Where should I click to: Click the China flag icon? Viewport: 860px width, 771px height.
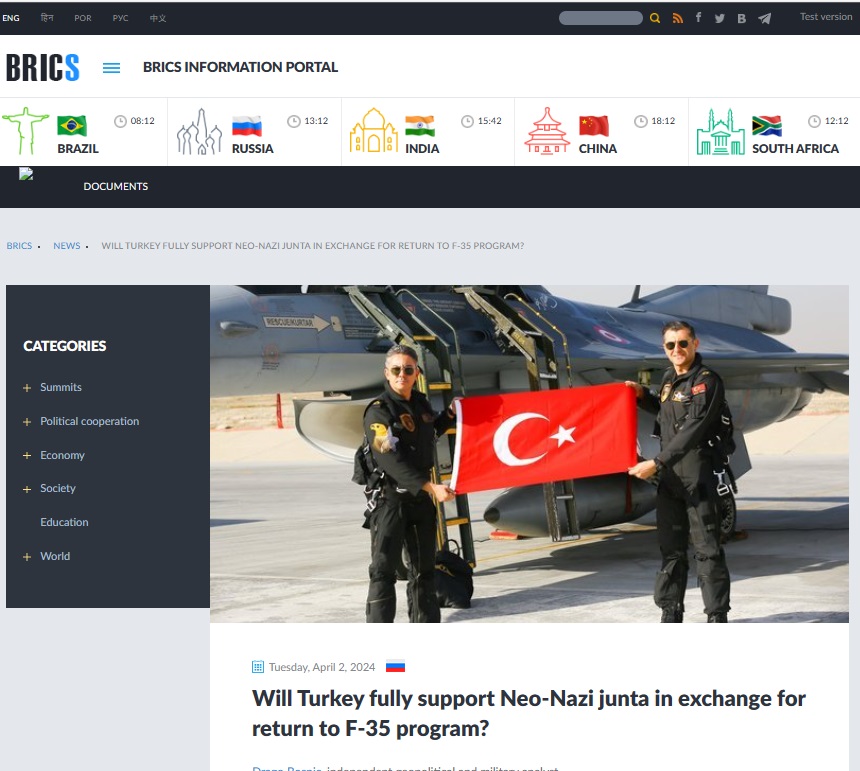[x=593, y=126]
